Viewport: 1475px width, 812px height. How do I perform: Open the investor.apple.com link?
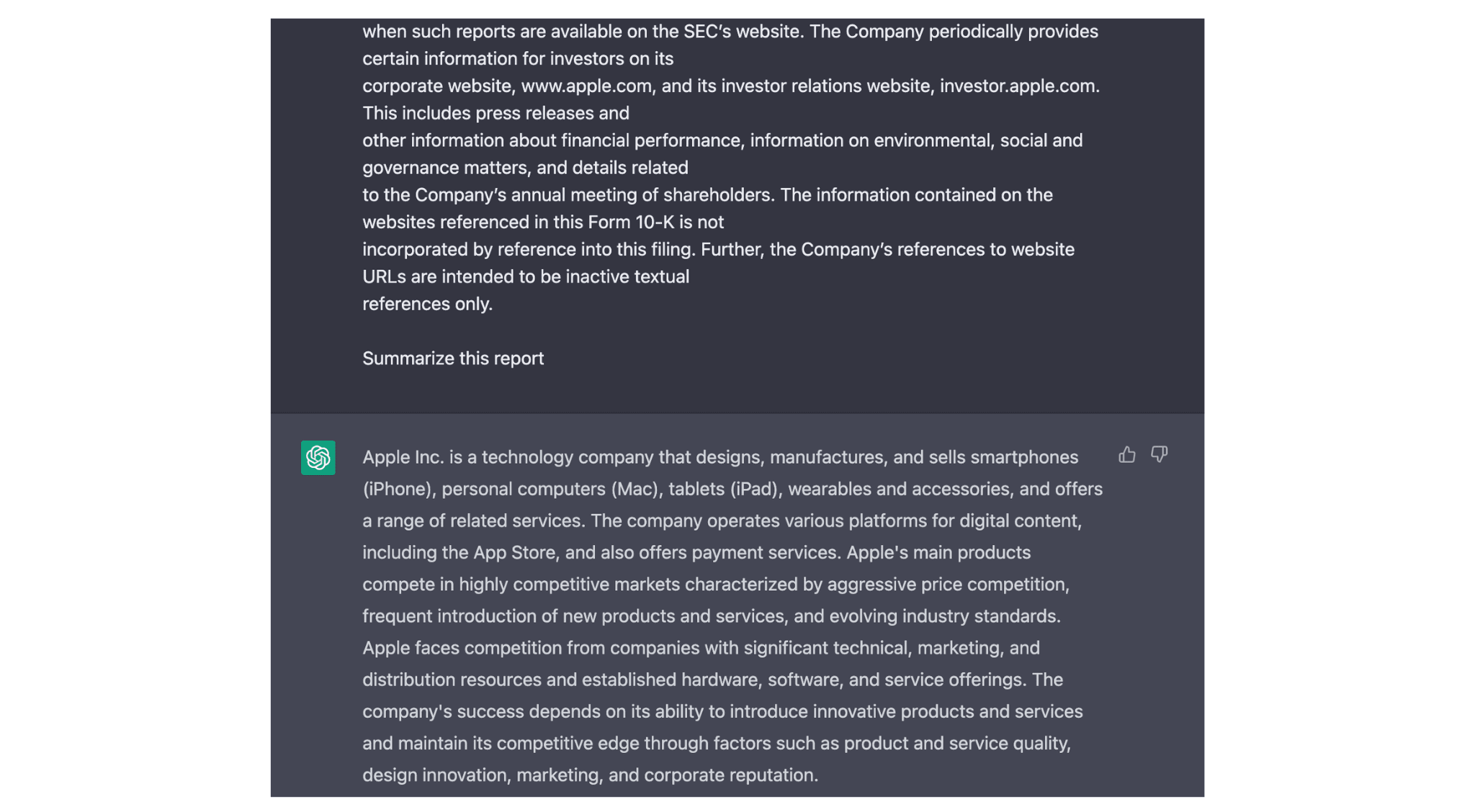click(x=1017, y=86)
